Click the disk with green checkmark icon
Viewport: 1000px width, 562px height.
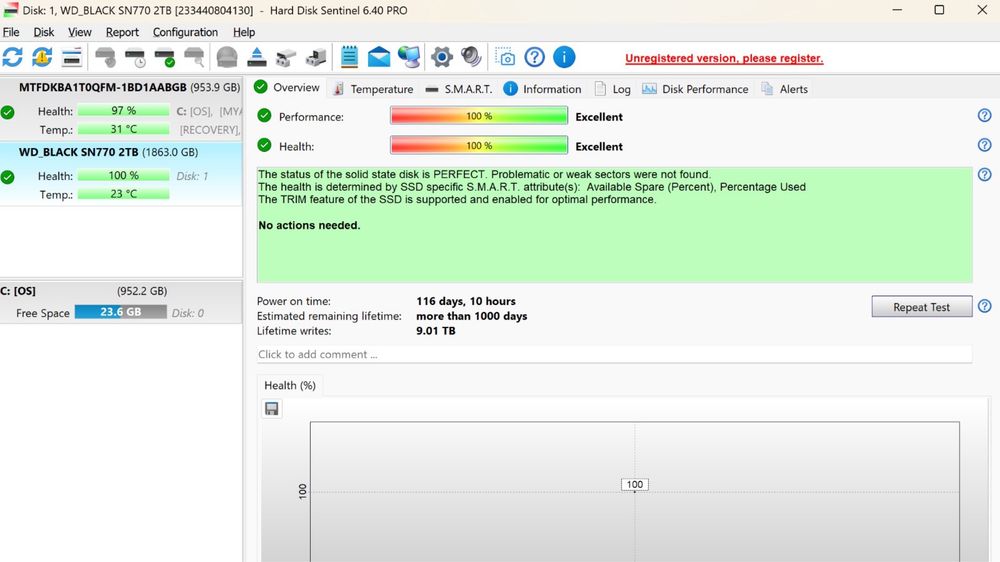tap(165, 57)
